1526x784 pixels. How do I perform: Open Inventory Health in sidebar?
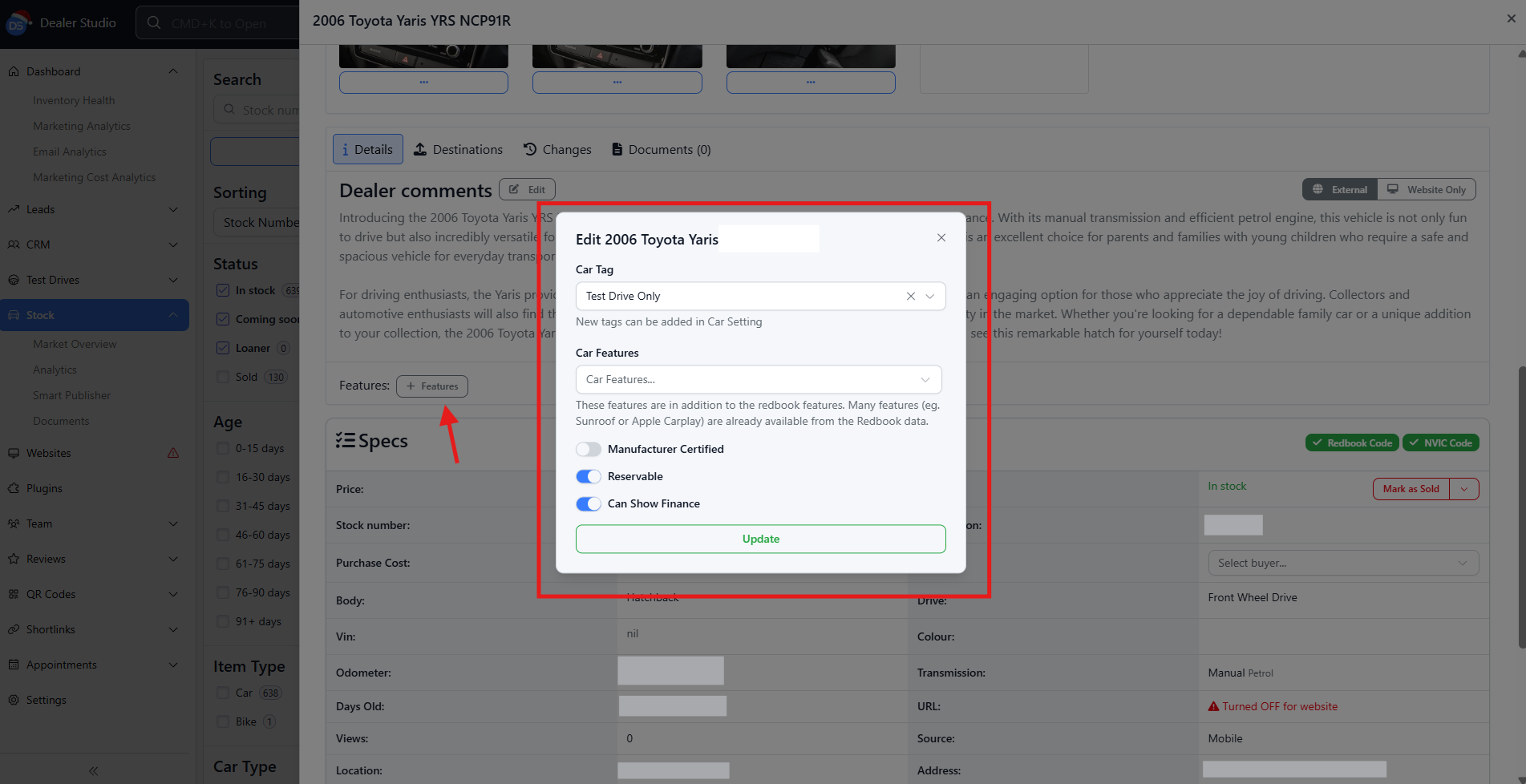74,100
